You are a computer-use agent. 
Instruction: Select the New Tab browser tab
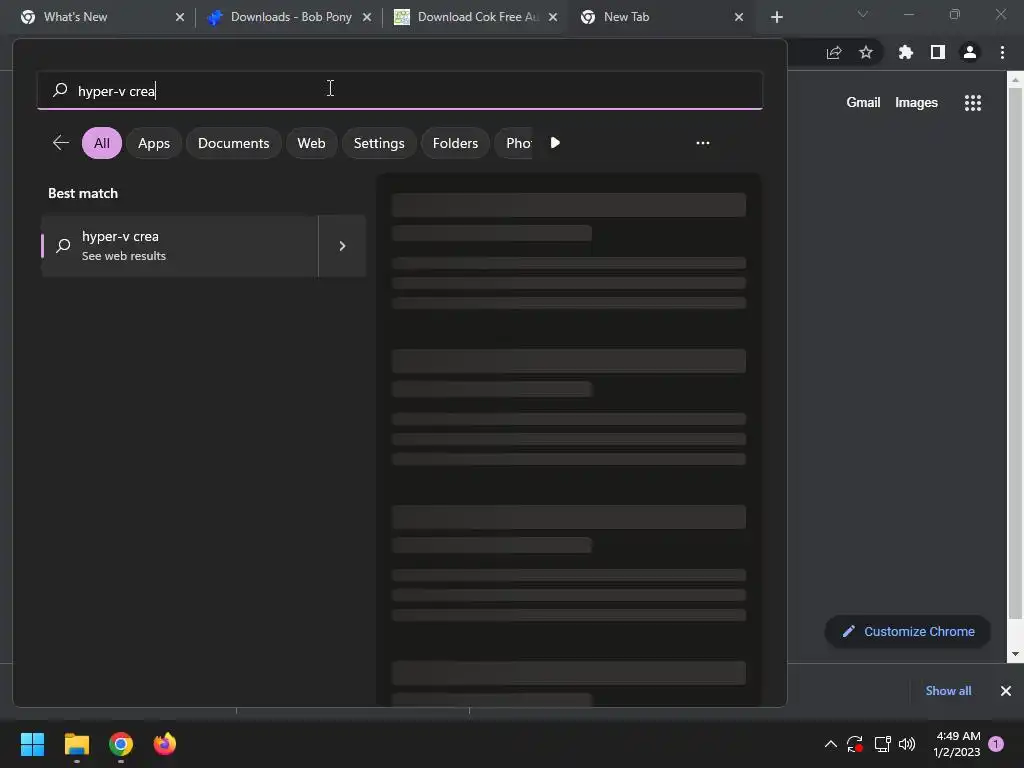(662, 17)
